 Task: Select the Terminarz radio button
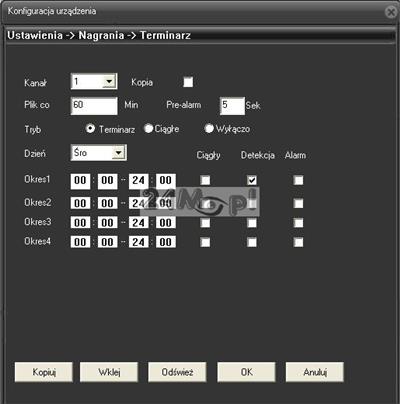coord(90,128)
